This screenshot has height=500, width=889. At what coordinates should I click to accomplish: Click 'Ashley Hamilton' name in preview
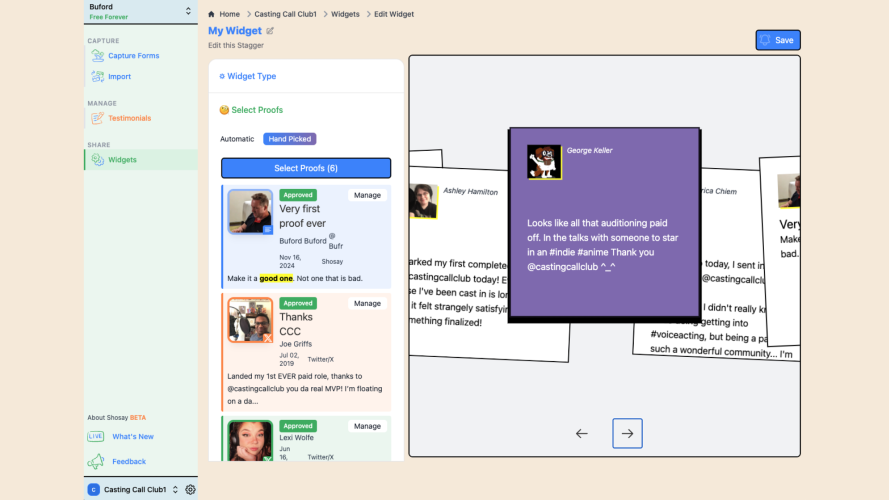click(x=471, y=192)
